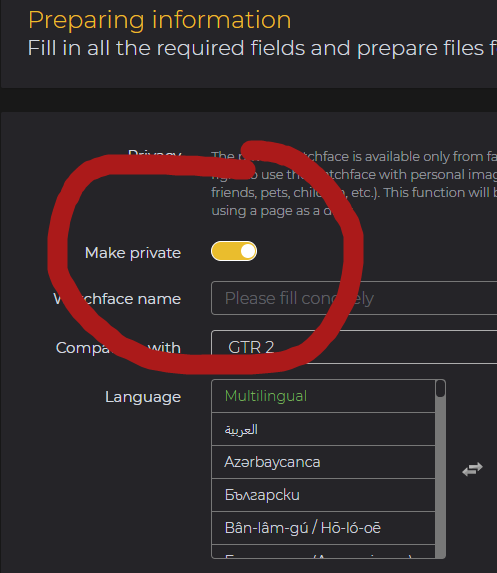497x573 pixels.
Task: Click the privacy description paragraph
Action: click(x=354, y=183)
